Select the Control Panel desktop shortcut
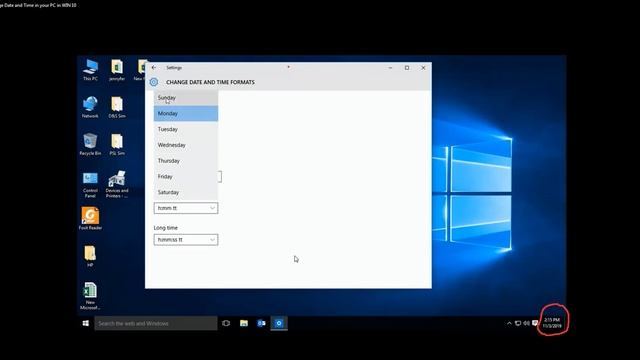Screen dimensions: 640x360 (x=90, y=184)
